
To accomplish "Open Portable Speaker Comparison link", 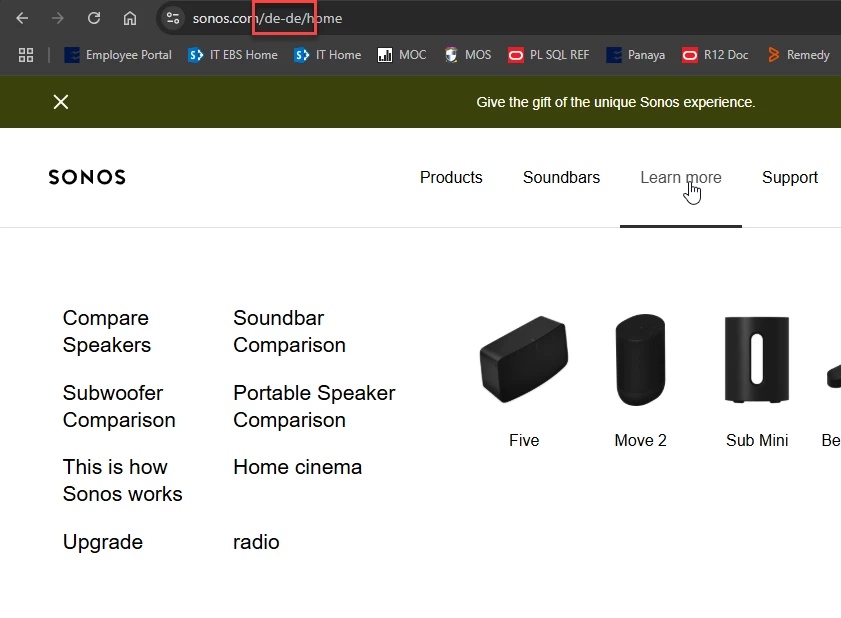I will [314, 407].
